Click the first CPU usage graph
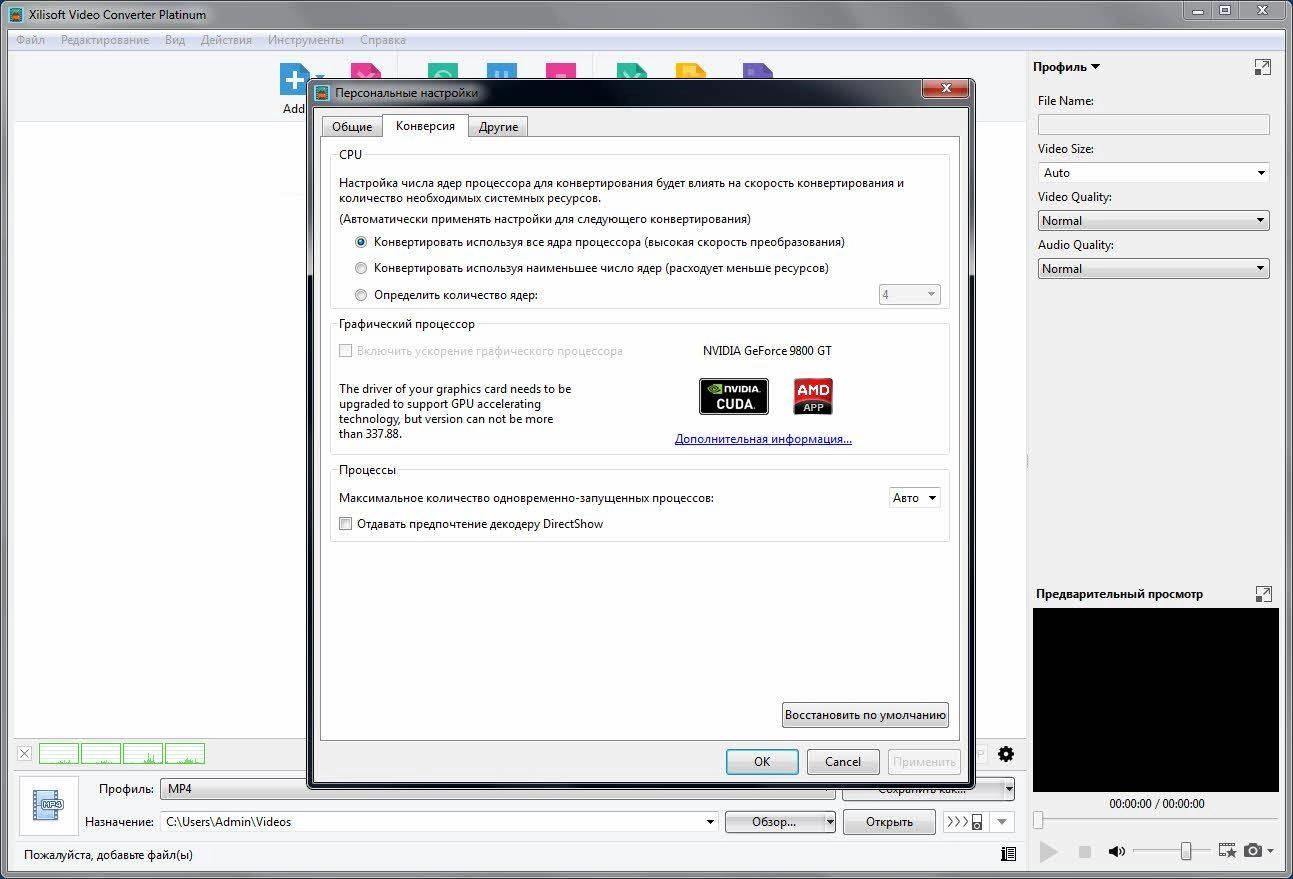Viewport: 1293px width, 879px height. click(x=59, y=754)
